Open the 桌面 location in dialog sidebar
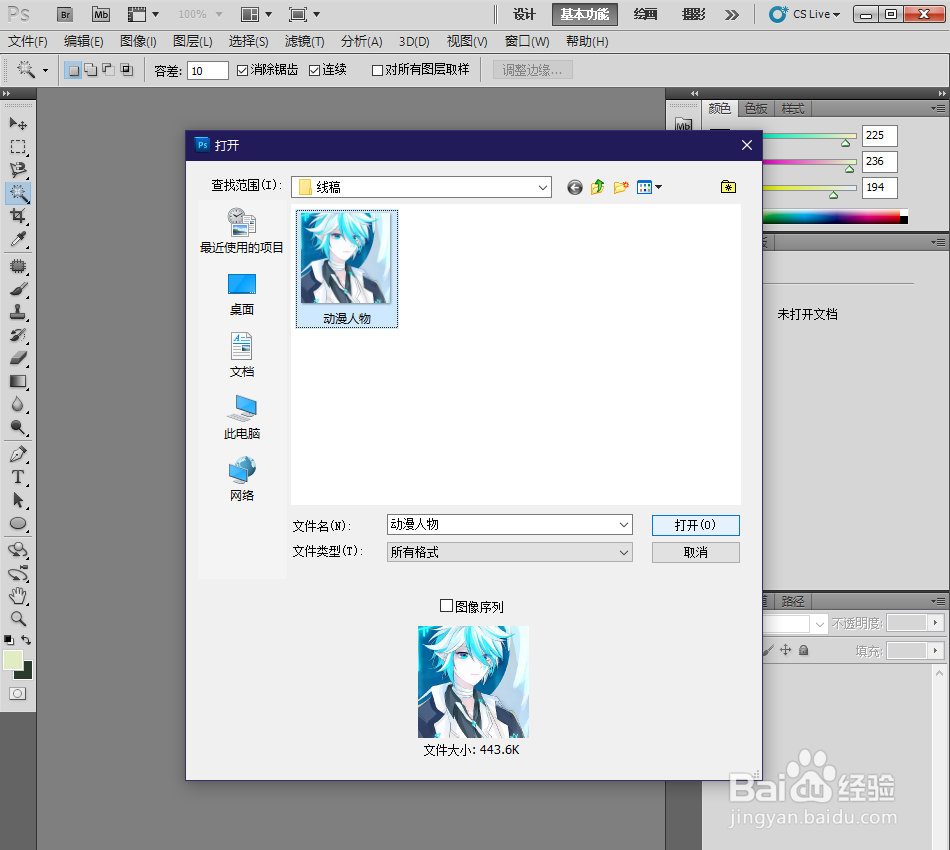 point(242,294)
